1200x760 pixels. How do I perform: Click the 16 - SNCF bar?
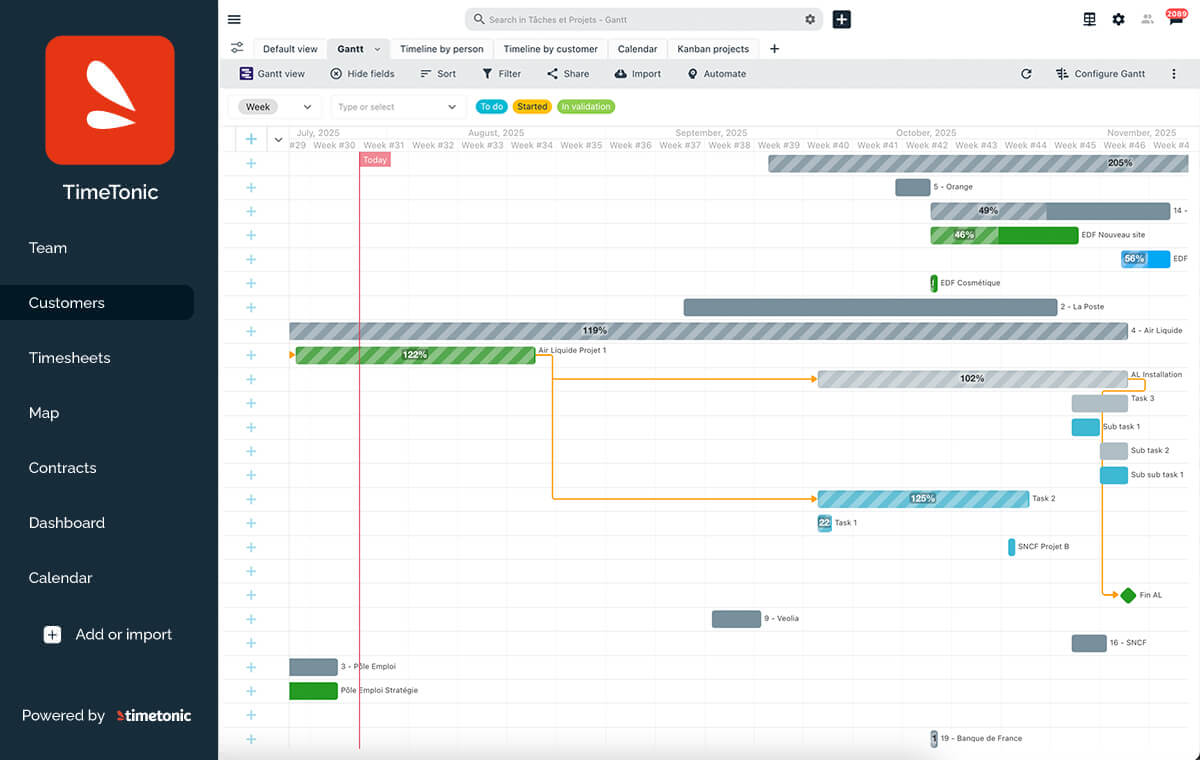pyautogui.click(x=1089, y=643)
